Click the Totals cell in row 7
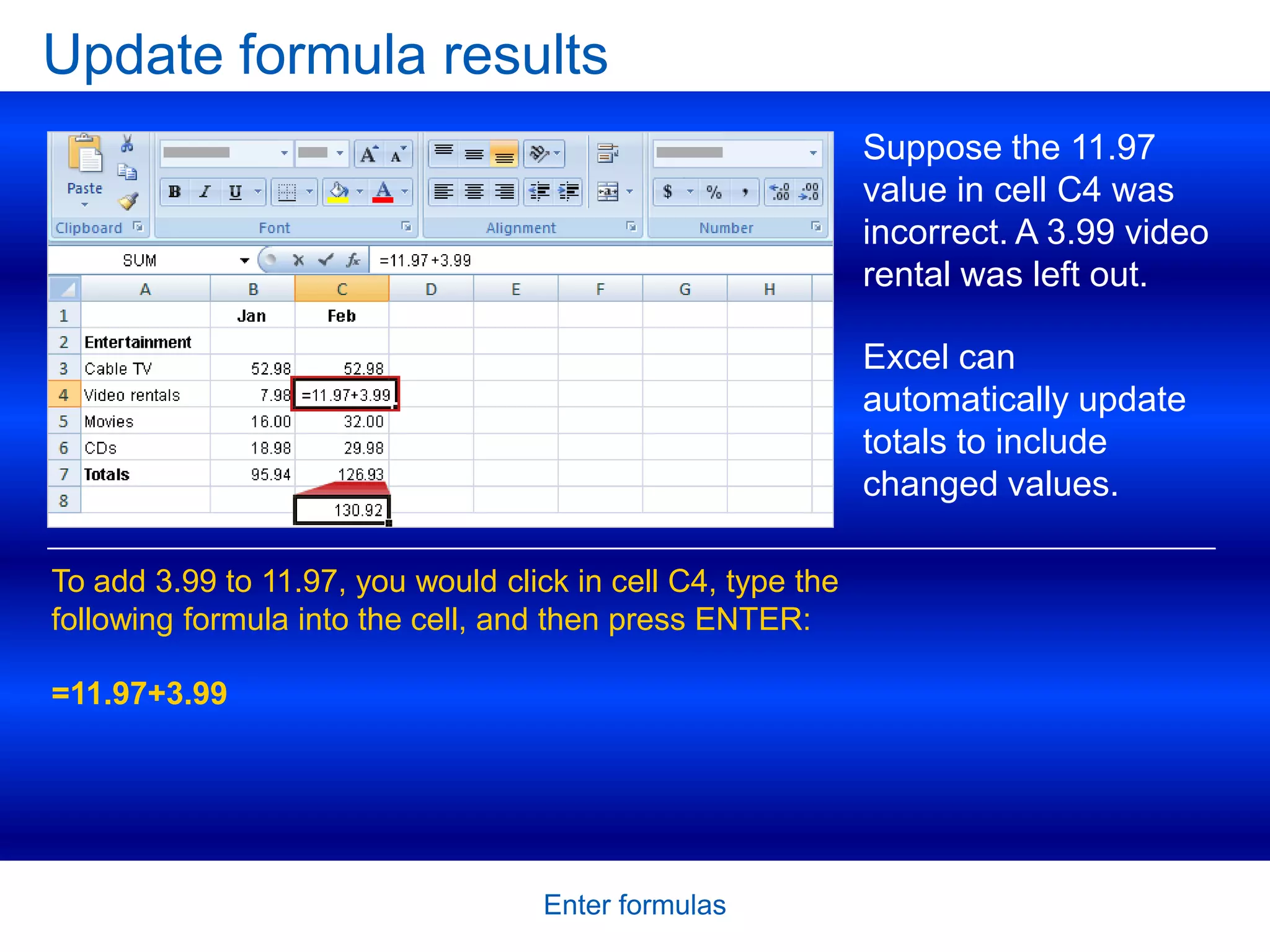The width and height of the screenshot is (1270, 952). [x=146, y=474]
